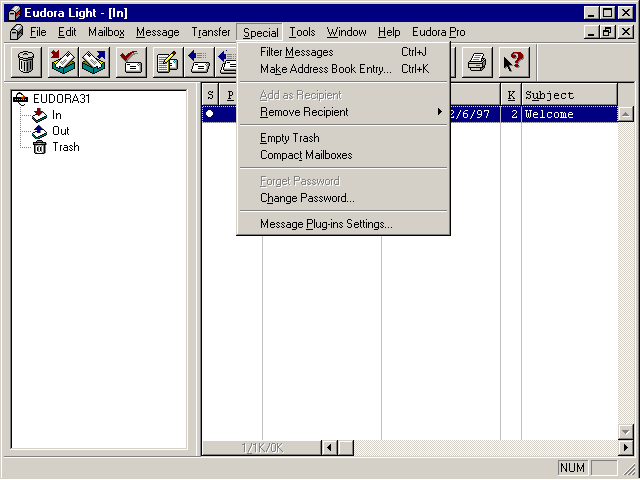Viewport: 640px width, 480px height.
Task: Choose Compact Mailboxes
Action: click(343, 155)
